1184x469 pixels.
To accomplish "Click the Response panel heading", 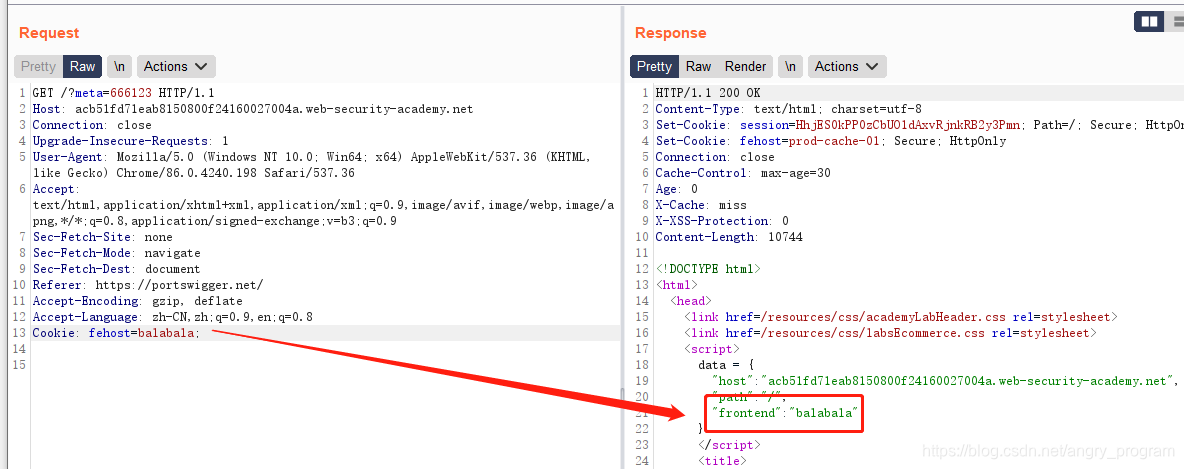I will coord(671,33).
